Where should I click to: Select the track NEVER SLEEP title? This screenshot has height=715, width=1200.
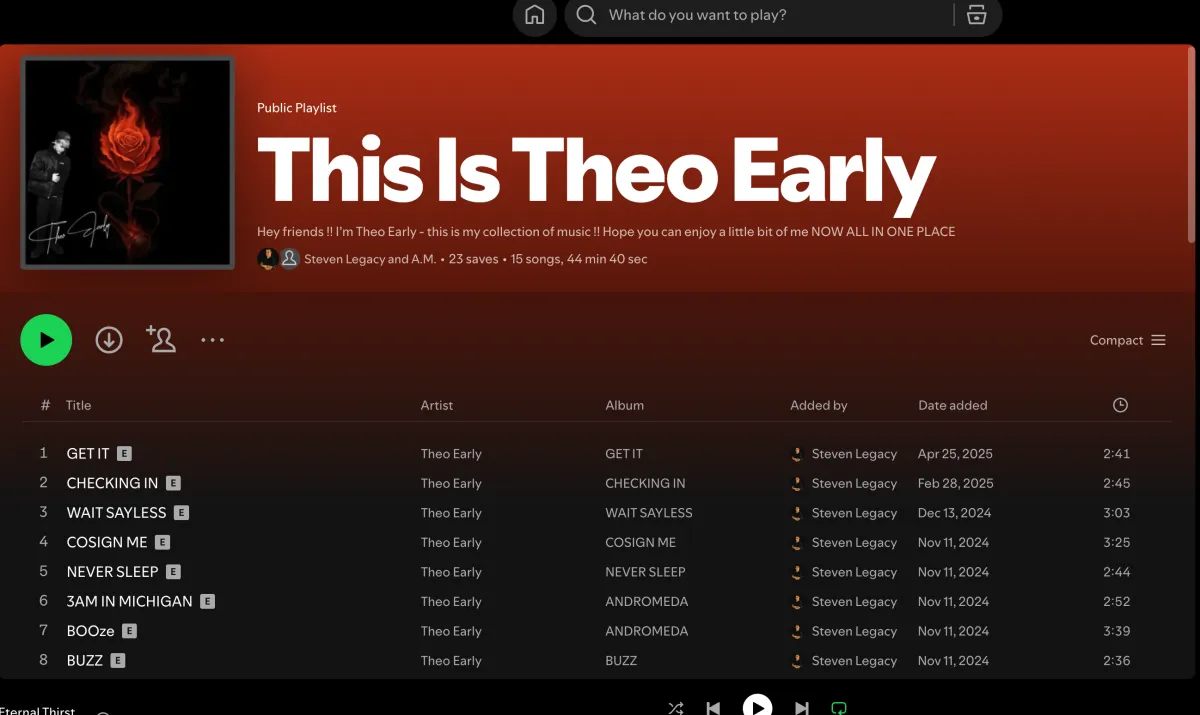tap(112, 571)
